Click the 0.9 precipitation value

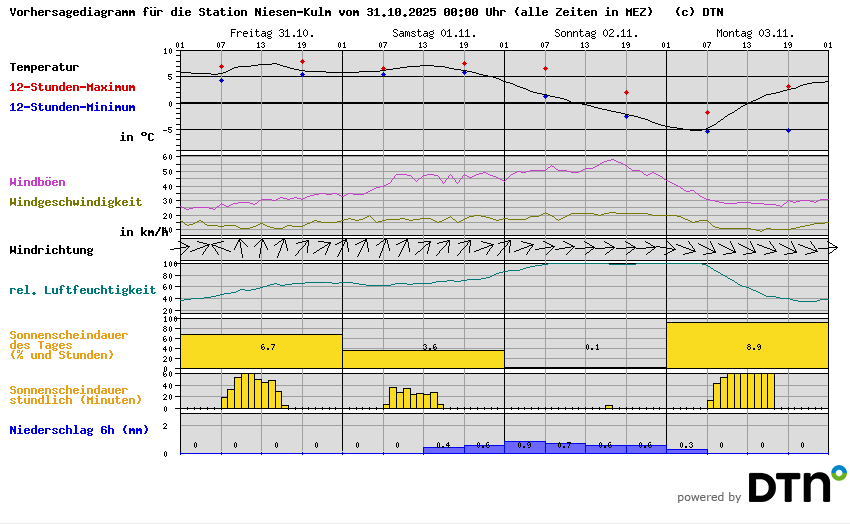tap(524, 445)
